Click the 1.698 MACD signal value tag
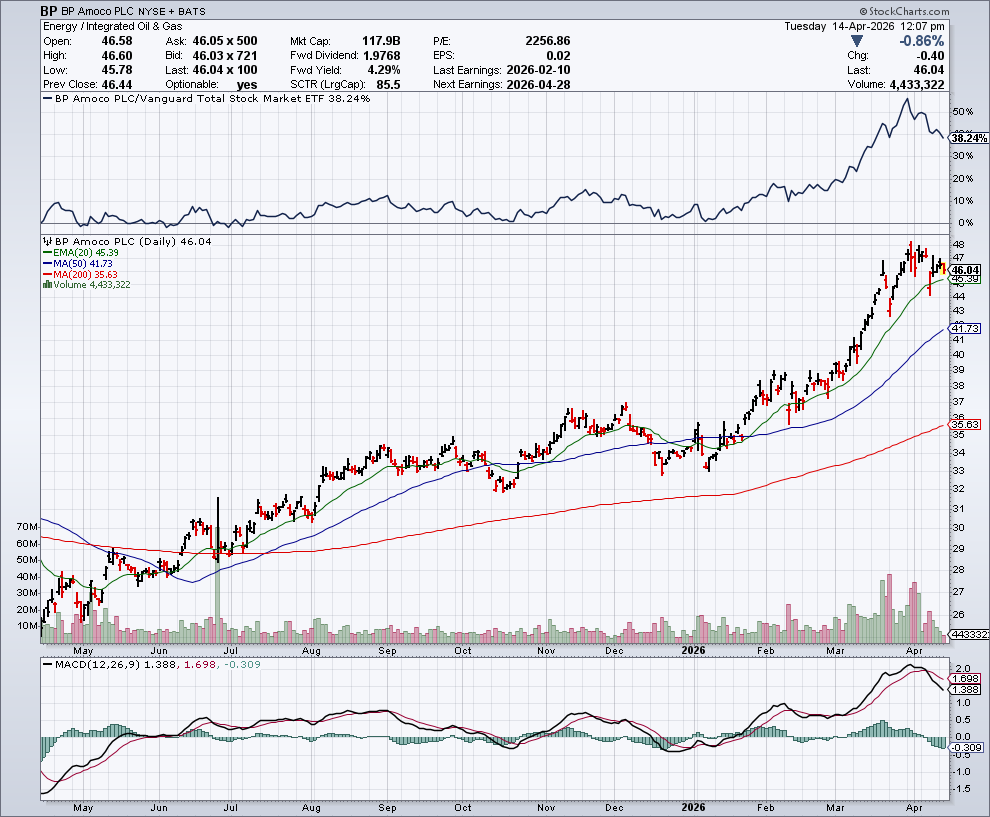990x817 pixels. [965, 677]
